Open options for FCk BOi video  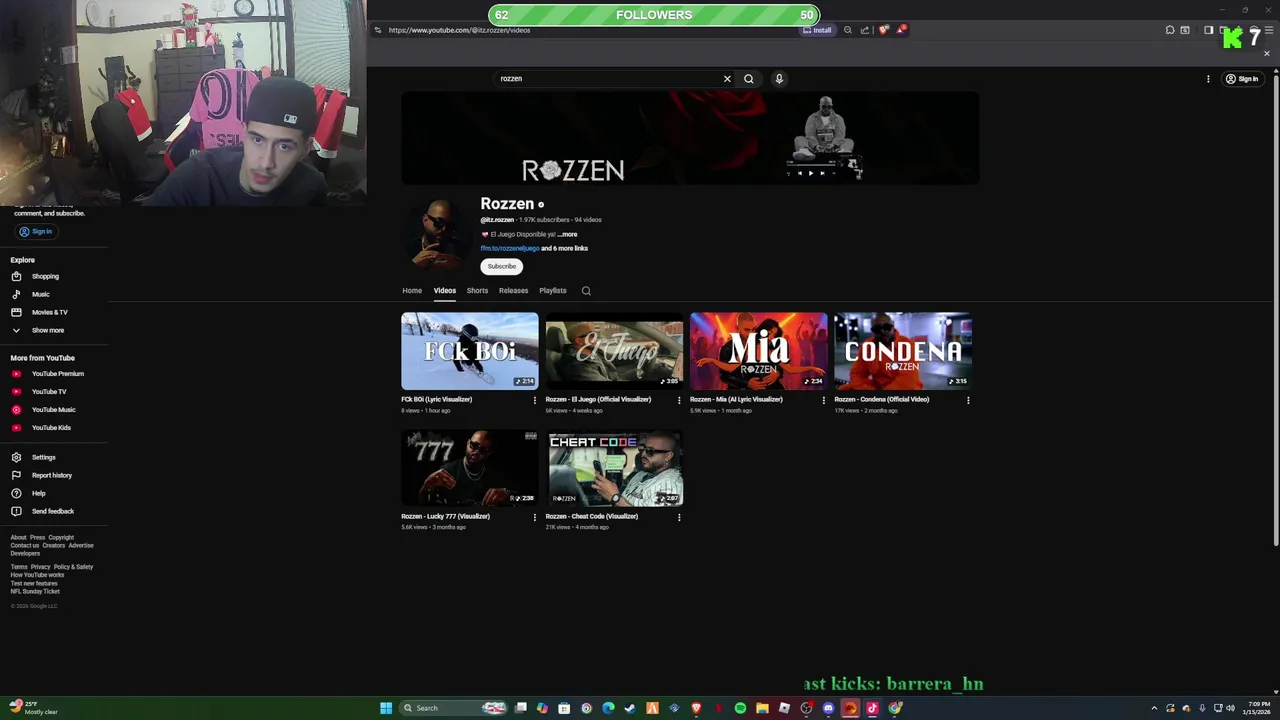534,400
